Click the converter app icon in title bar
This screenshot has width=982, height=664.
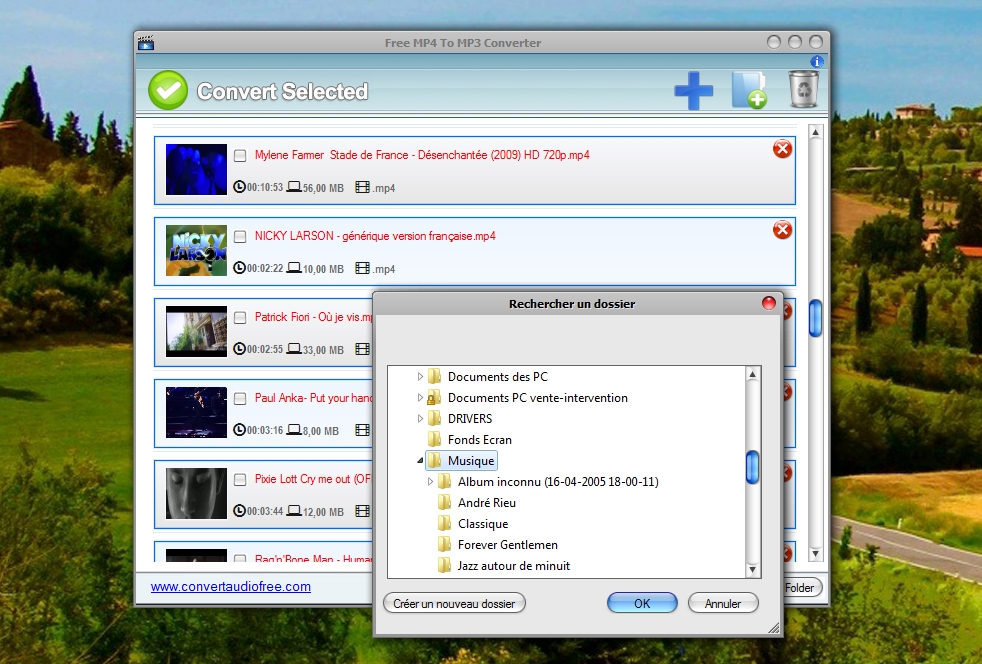click(146, 43)
